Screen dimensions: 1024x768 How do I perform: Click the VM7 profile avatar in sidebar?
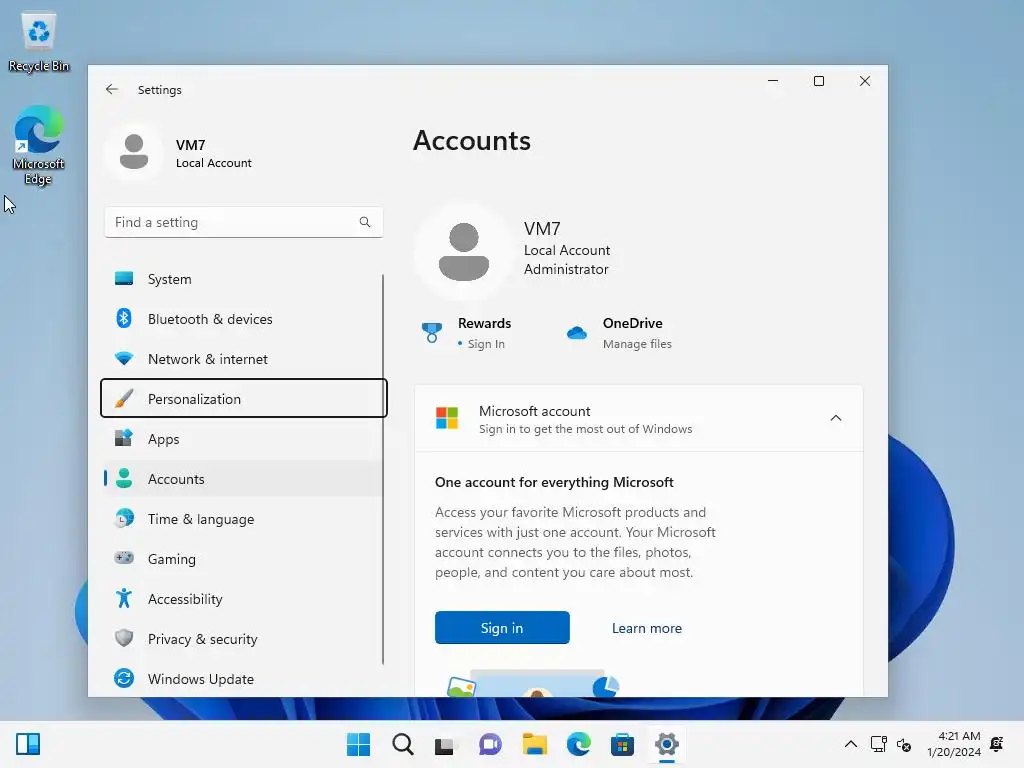(134, 152)
